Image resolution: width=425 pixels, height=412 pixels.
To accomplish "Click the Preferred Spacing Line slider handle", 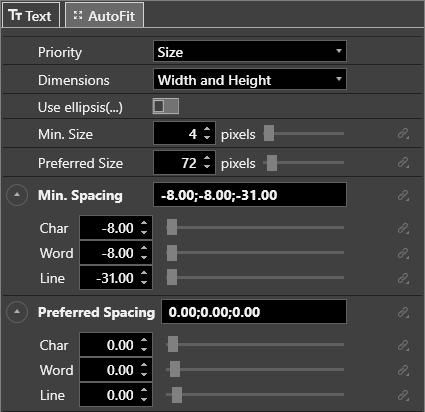I will [177, 395].
